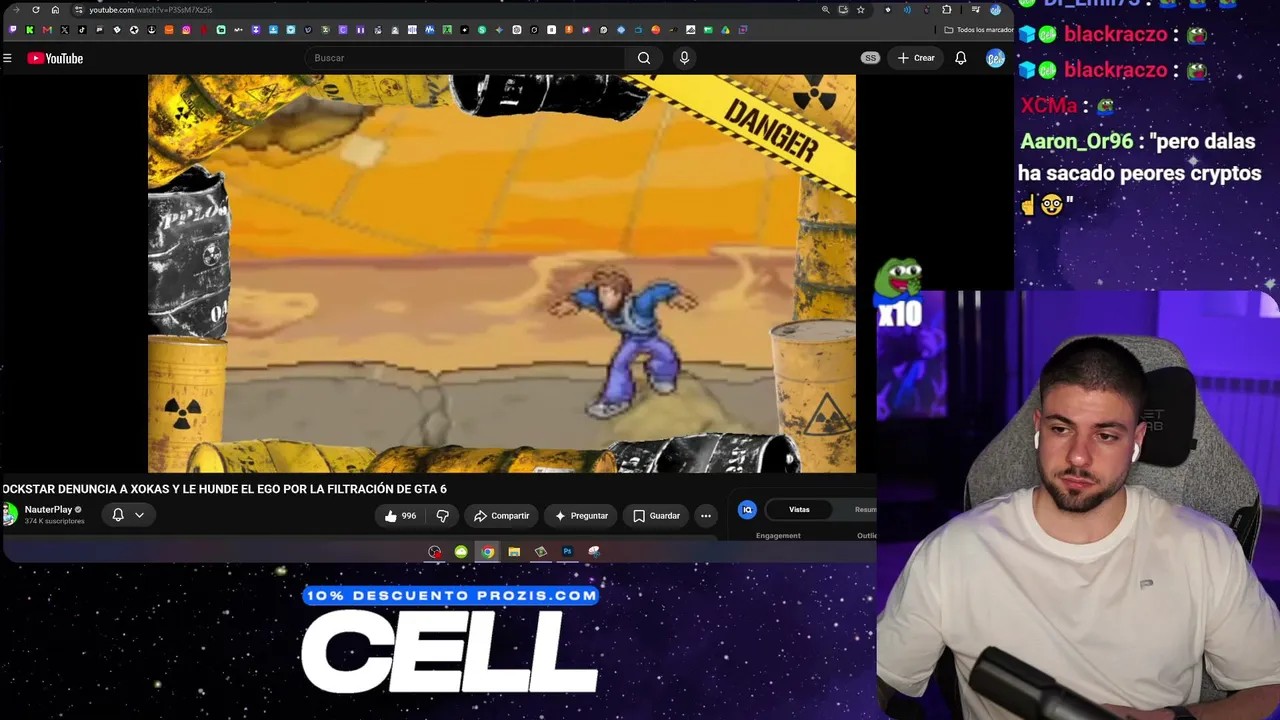
Task: Focus the YouTube Buscar search field
Action: pyautogui.click(x=465, y=58)
